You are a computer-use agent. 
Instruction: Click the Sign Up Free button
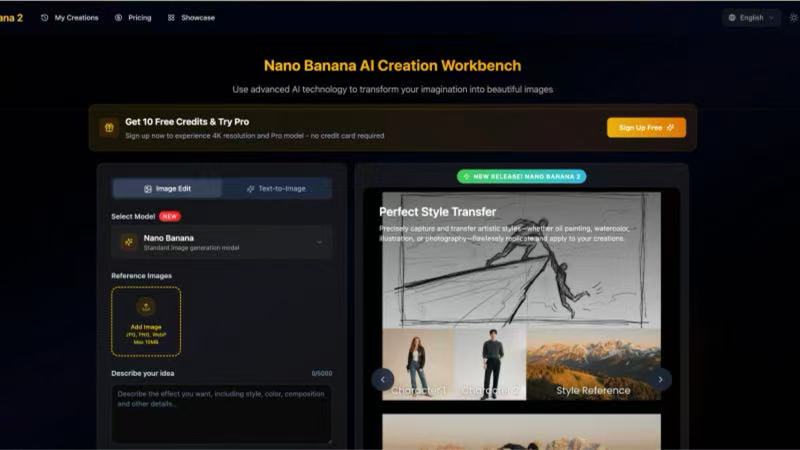click(x=646, y=128)
